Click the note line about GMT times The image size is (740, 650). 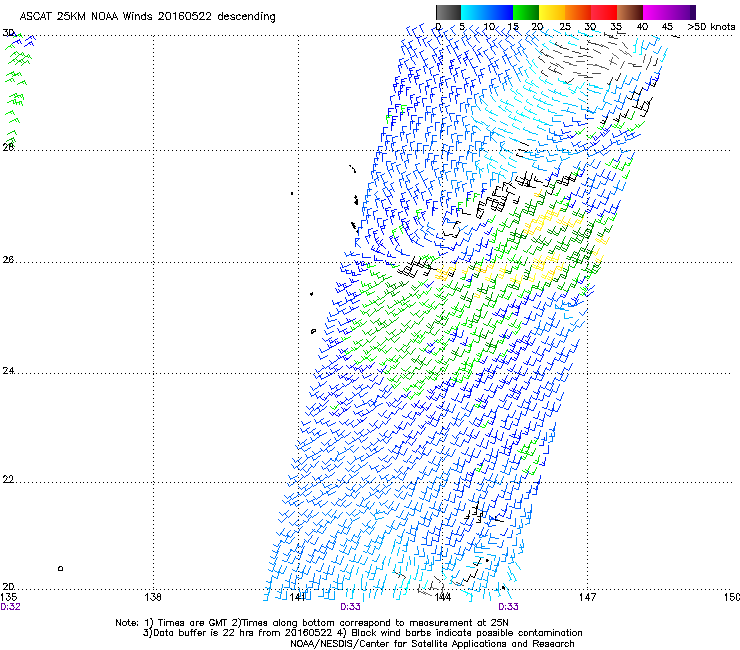(x=312, y=623)
